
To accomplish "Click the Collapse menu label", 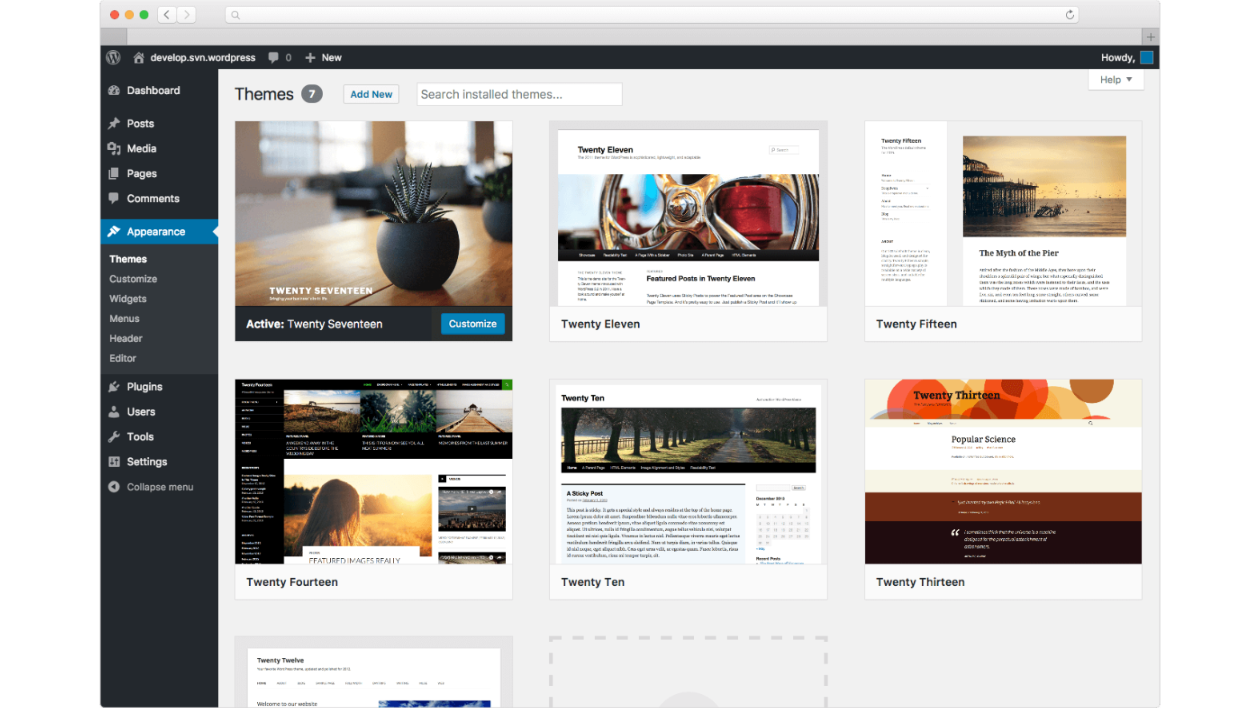I will coord(160,487).
